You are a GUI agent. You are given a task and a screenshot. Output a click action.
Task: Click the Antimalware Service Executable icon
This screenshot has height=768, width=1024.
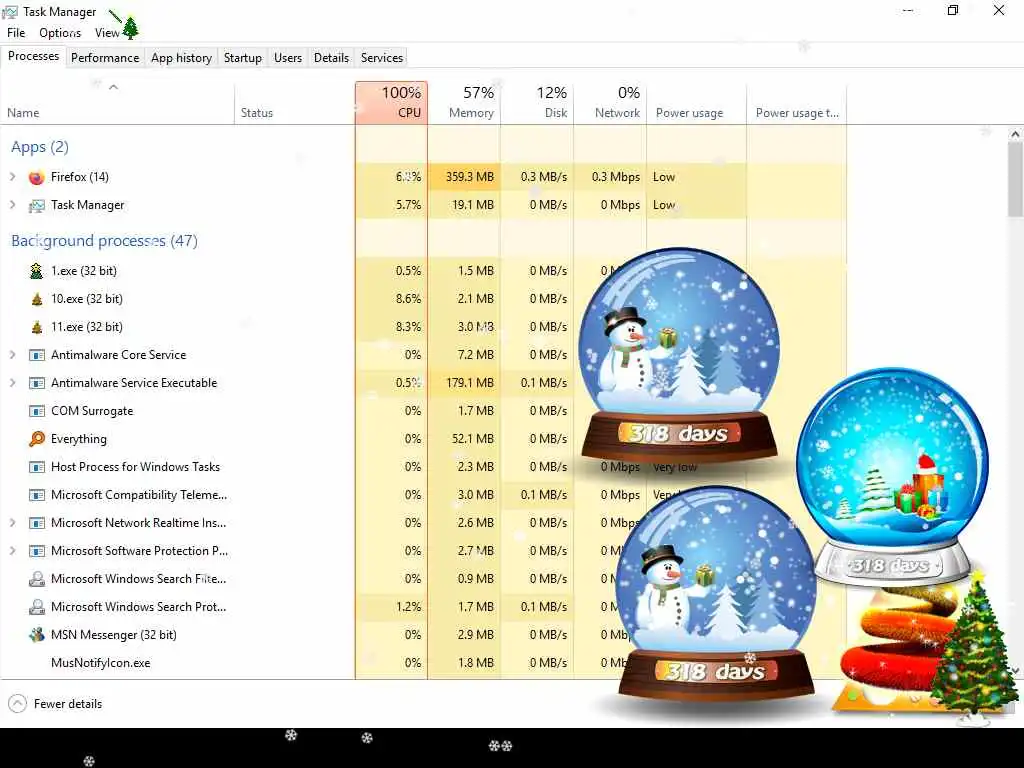37,383
